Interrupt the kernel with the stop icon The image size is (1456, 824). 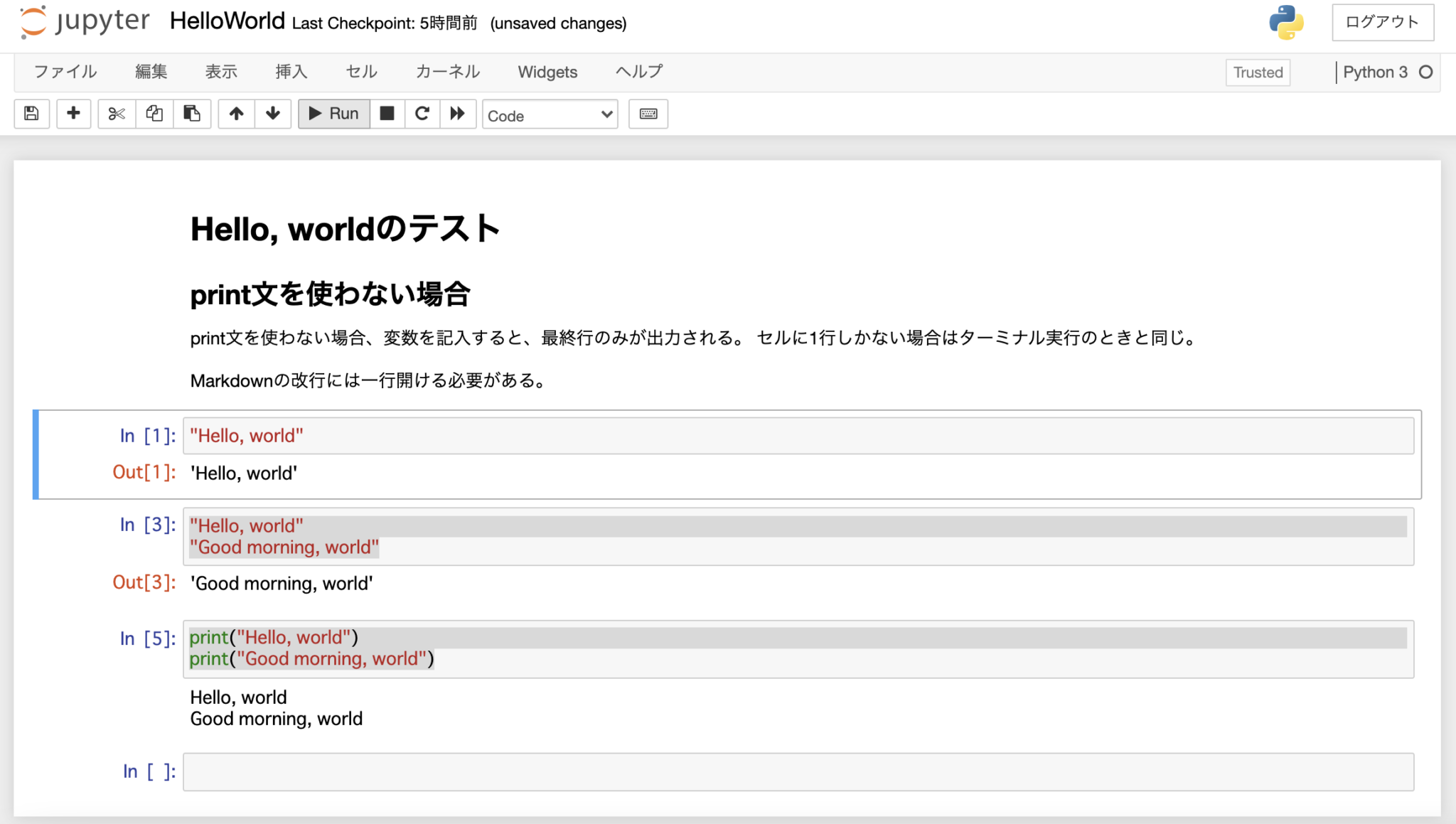click(387, 114)
